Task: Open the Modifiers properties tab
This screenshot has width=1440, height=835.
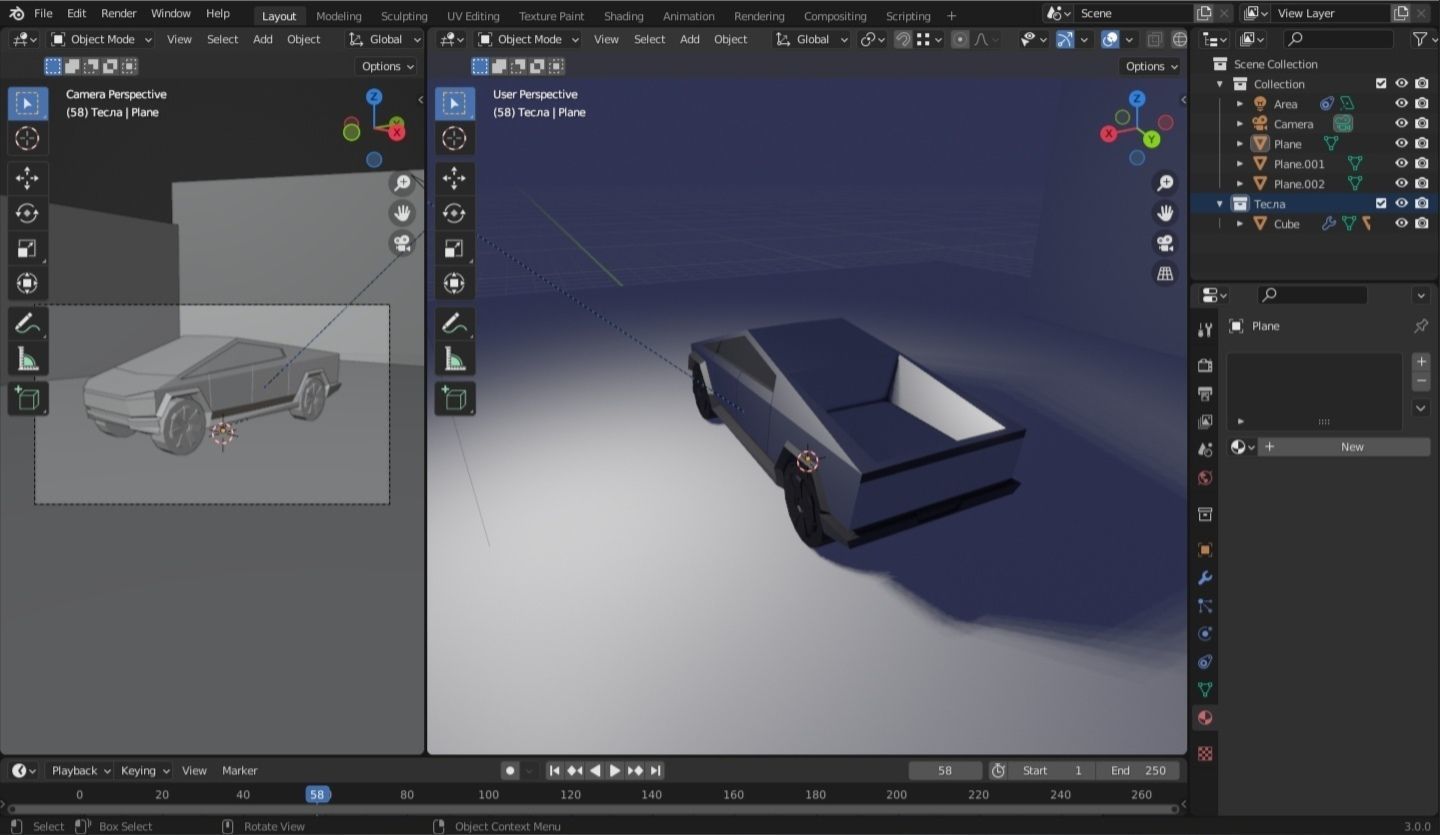Action: tap(1205, 578)
